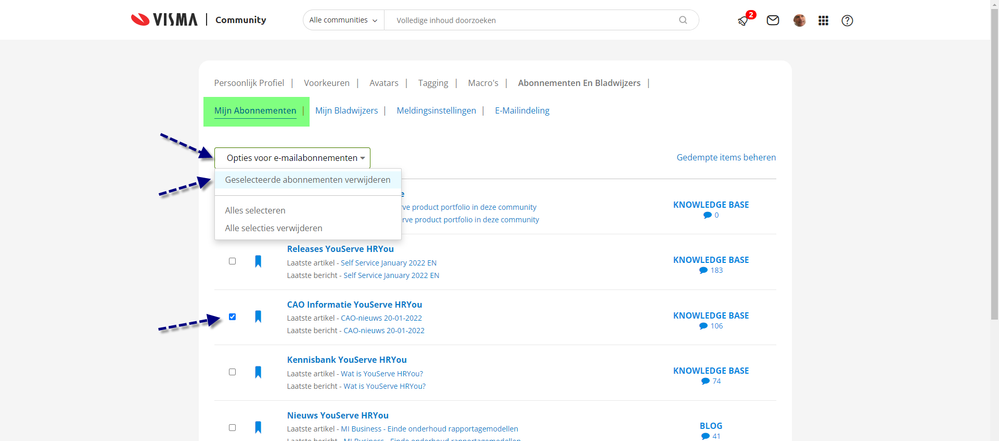Open Laatste artikel Wat is YouServe HRYou?
Viewport: 999px width, 441px height.
click(382, 373)
